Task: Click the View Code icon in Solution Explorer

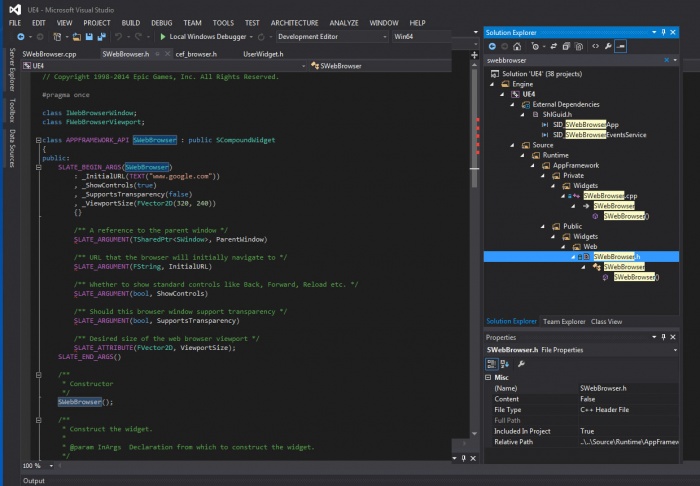Action: click(595, 46)
